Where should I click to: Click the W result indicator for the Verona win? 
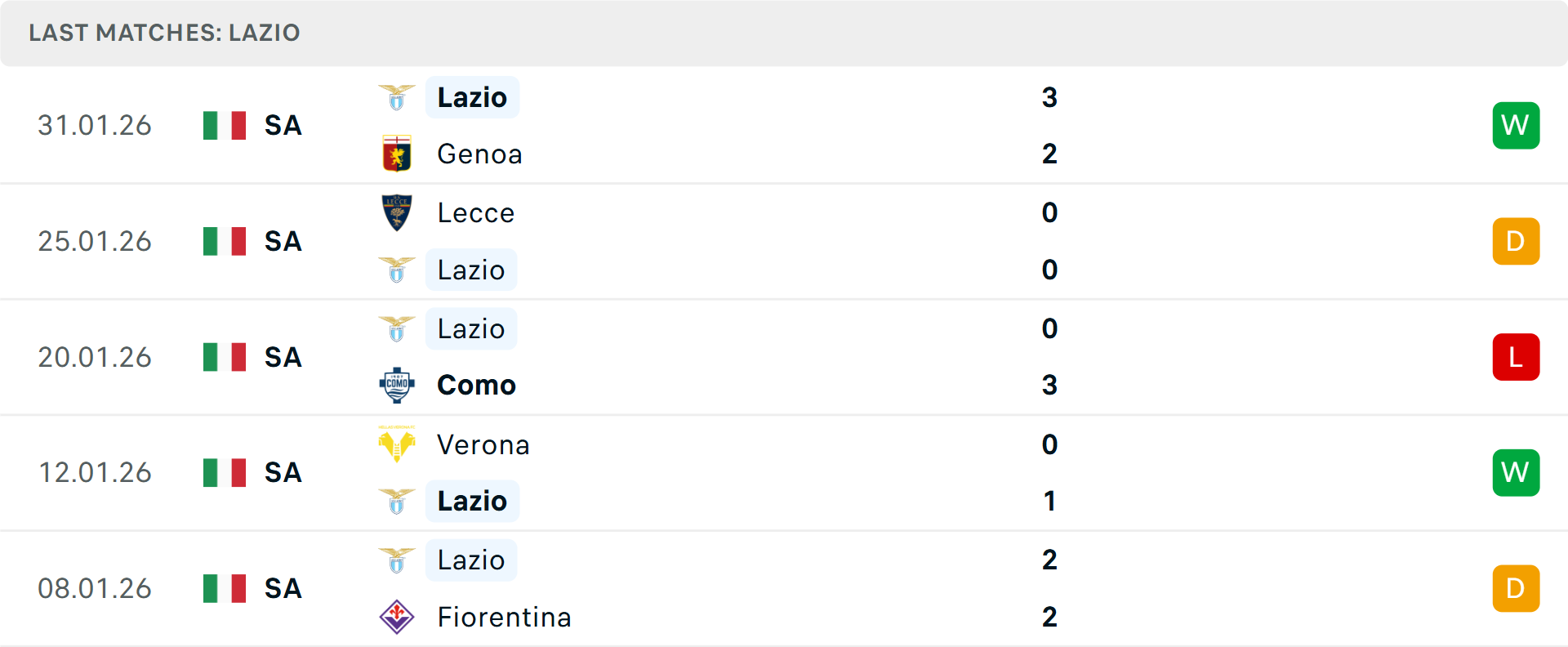[1516, 472]
